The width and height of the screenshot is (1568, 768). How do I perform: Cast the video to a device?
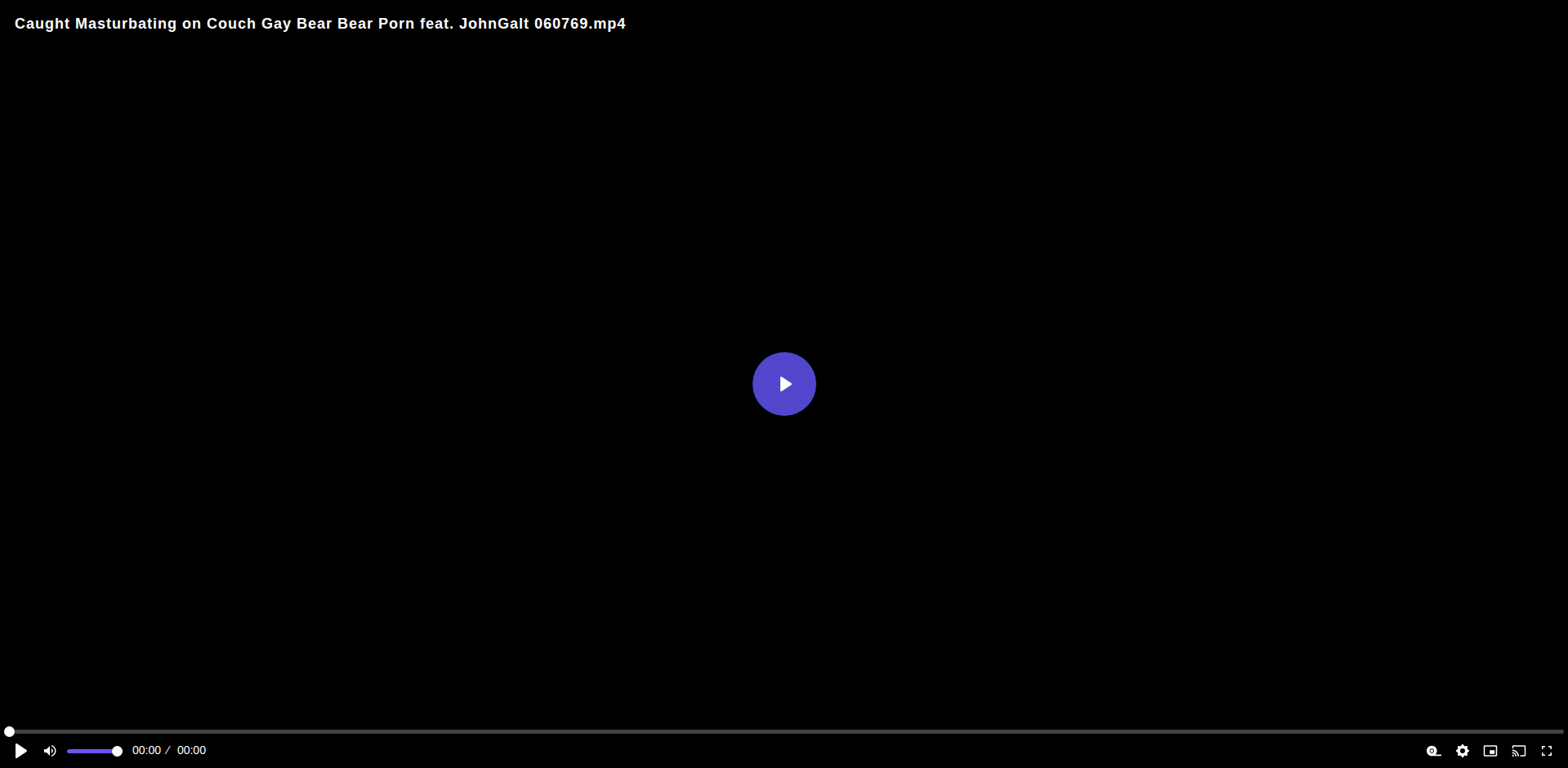coord(1519,751)
